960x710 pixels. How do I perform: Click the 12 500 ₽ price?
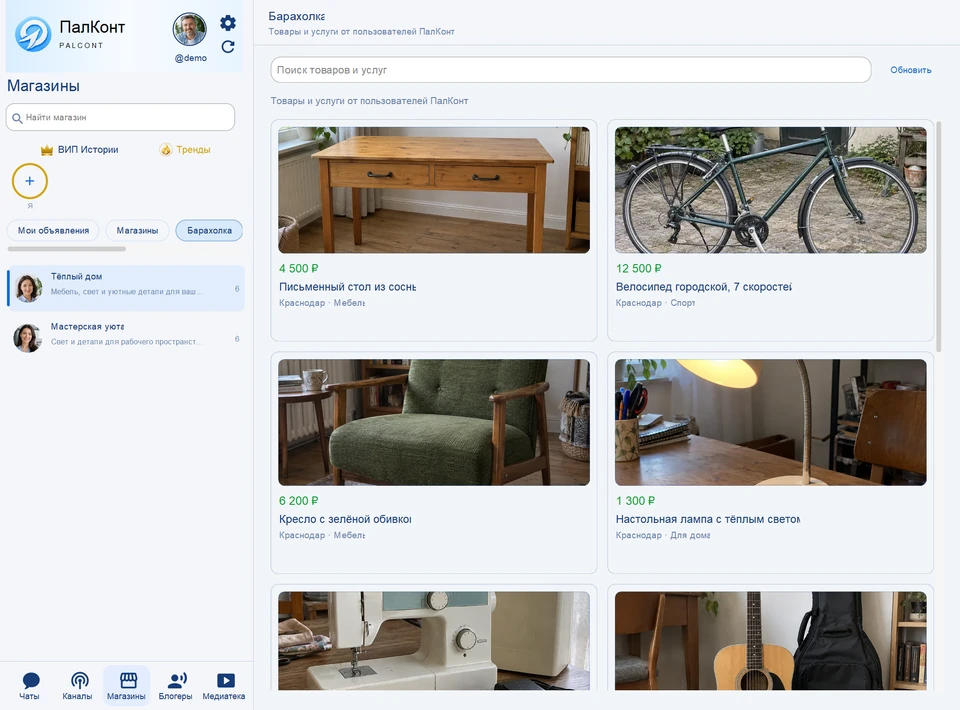coord(639,269)
